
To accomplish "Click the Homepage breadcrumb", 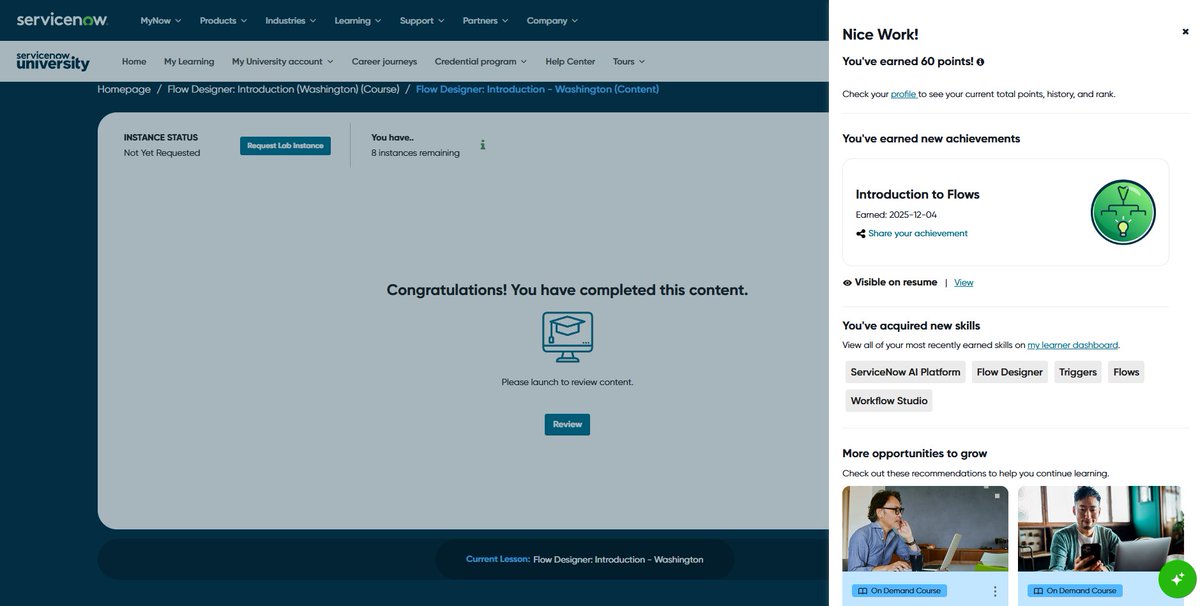I will coord(124,89).
